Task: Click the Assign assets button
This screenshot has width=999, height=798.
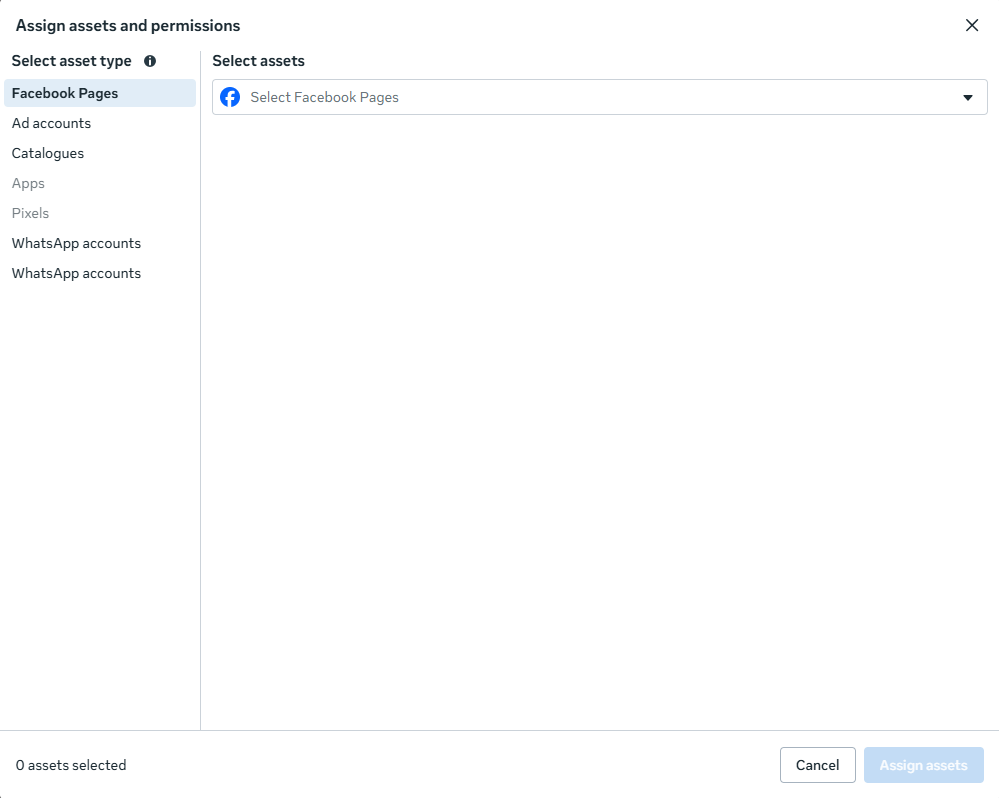Action: 924,765
